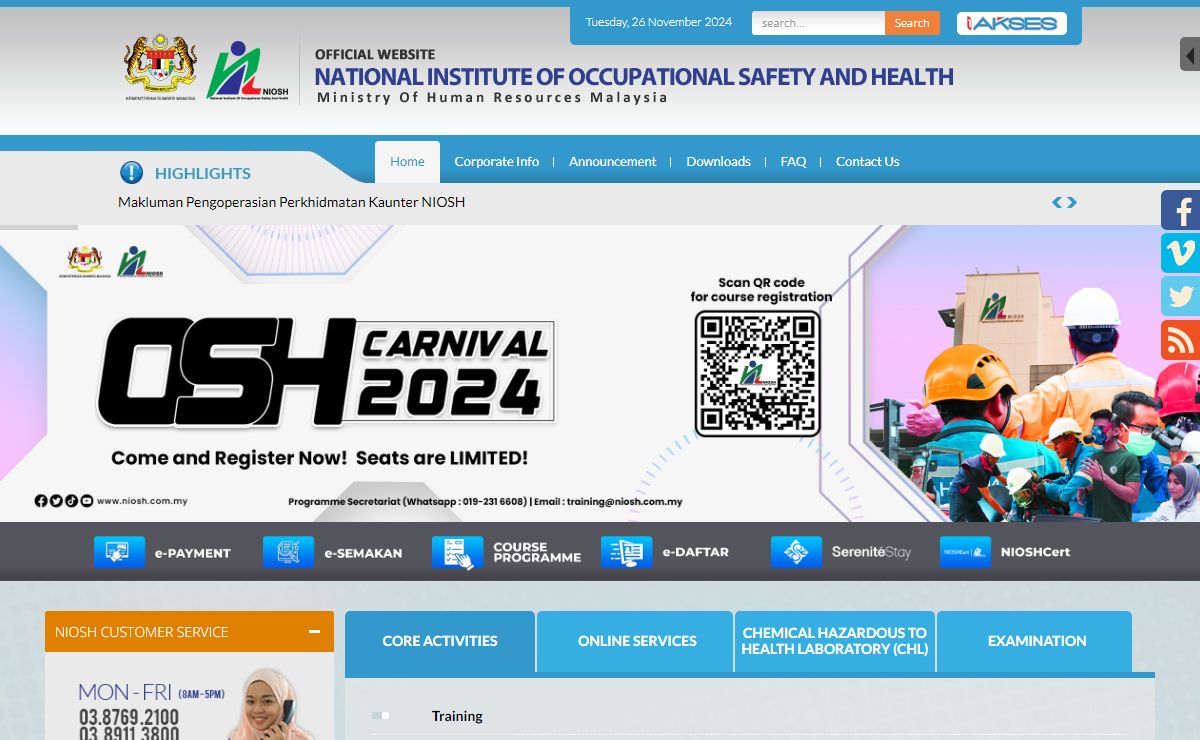Select the Home menu tab
The width and height of the screenshot is (1200, 740).
pyautogui.click(x=407, y=162)
